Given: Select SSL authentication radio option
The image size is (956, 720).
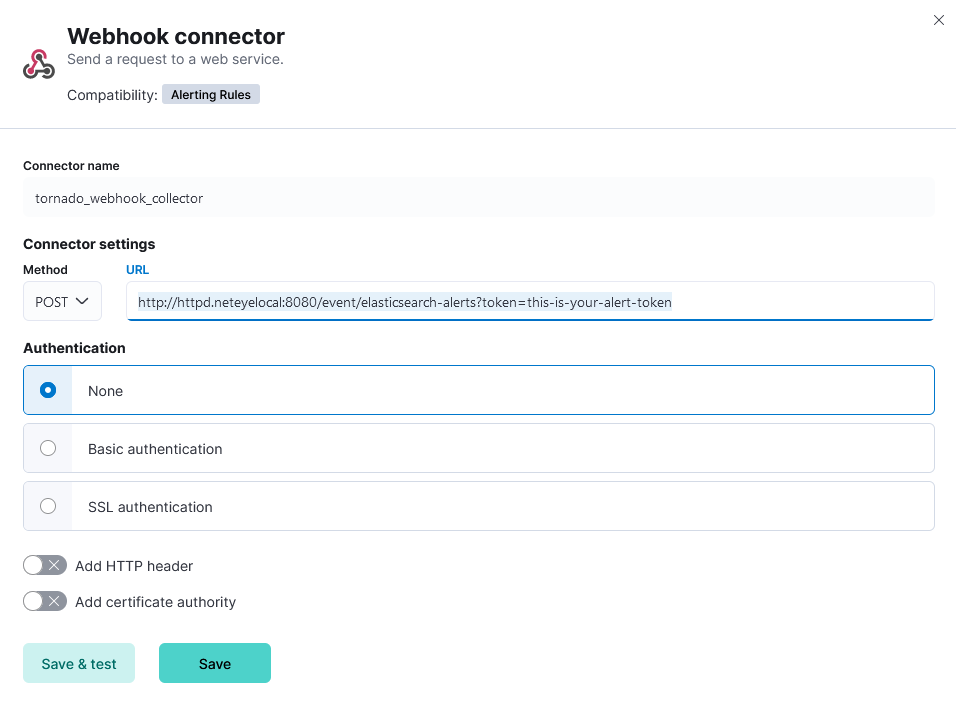Looking at the screenshot, I should click(48, 506).
